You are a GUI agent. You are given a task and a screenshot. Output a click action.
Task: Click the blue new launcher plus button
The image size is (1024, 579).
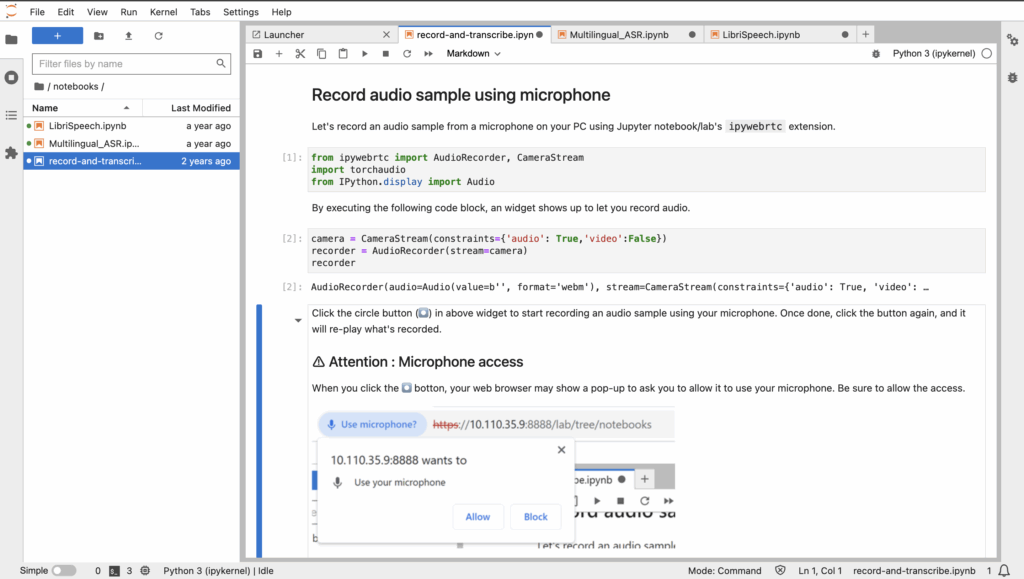[x=57, y=36]
